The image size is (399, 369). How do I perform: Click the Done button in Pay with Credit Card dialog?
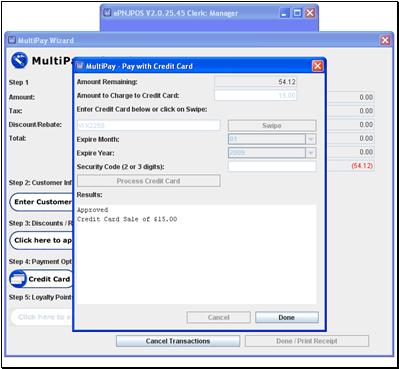click(287, 317)
